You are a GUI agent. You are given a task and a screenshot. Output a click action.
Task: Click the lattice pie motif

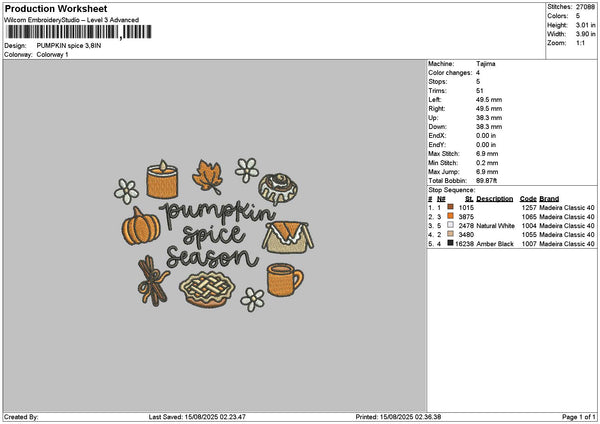tap(207, 289)
